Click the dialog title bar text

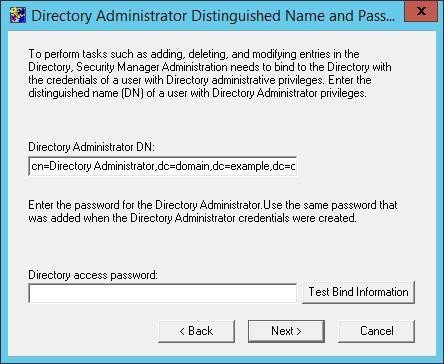click(213, 16)
